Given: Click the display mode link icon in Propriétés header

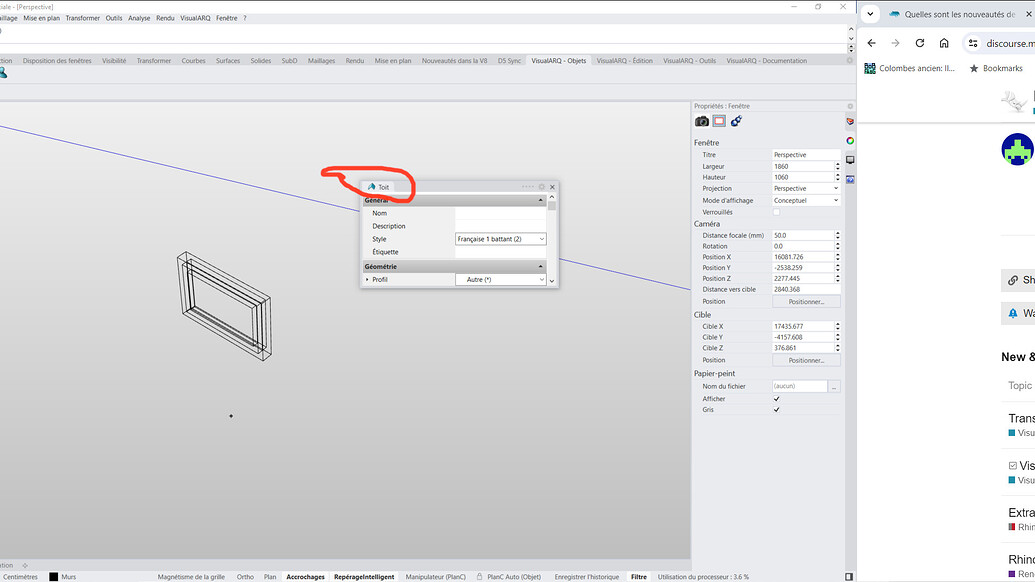Looking at the screenshot, I should [x=737, y=121].
